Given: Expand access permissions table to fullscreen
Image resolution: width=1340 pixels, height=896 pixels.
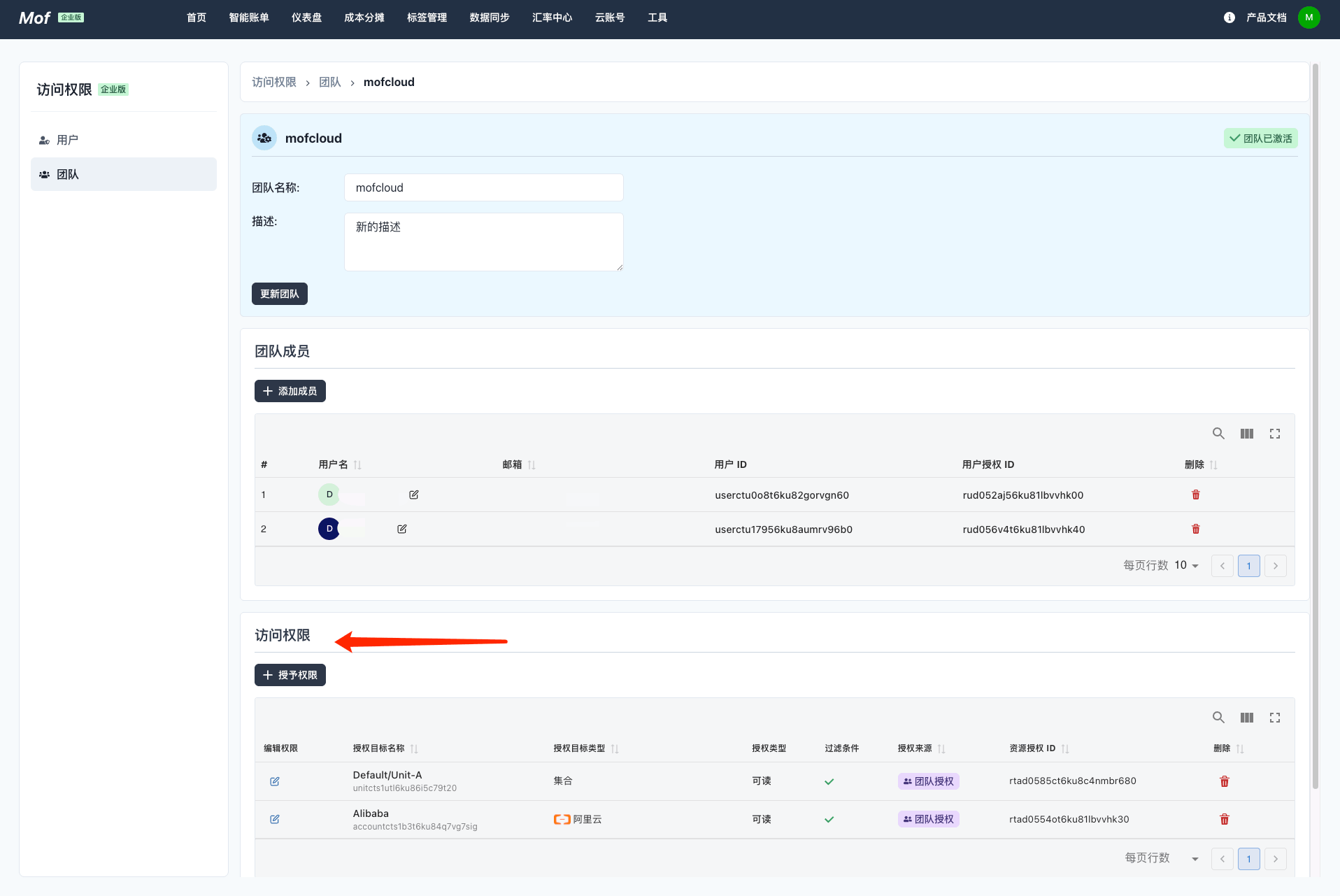Looking at the screenshot, I should [x=1275, y=718].
